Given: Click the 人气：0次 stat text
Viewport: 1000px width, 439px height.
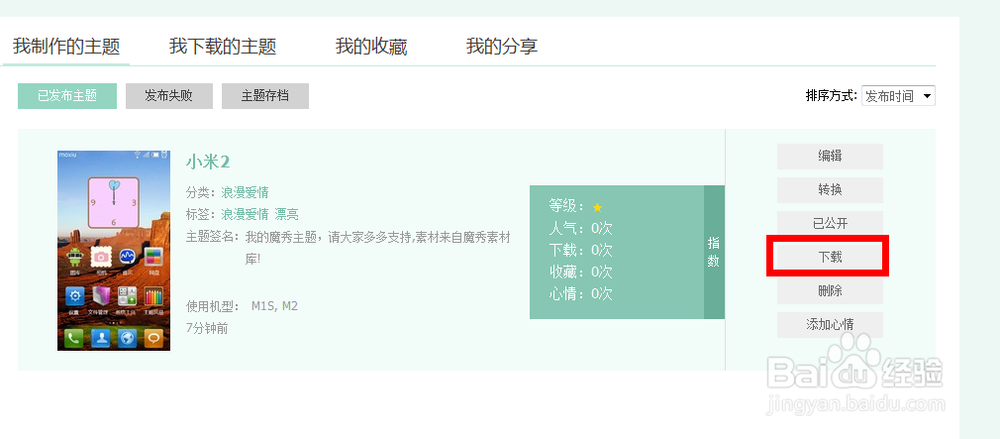Looking at the screenshot, I should click(580, 228).
